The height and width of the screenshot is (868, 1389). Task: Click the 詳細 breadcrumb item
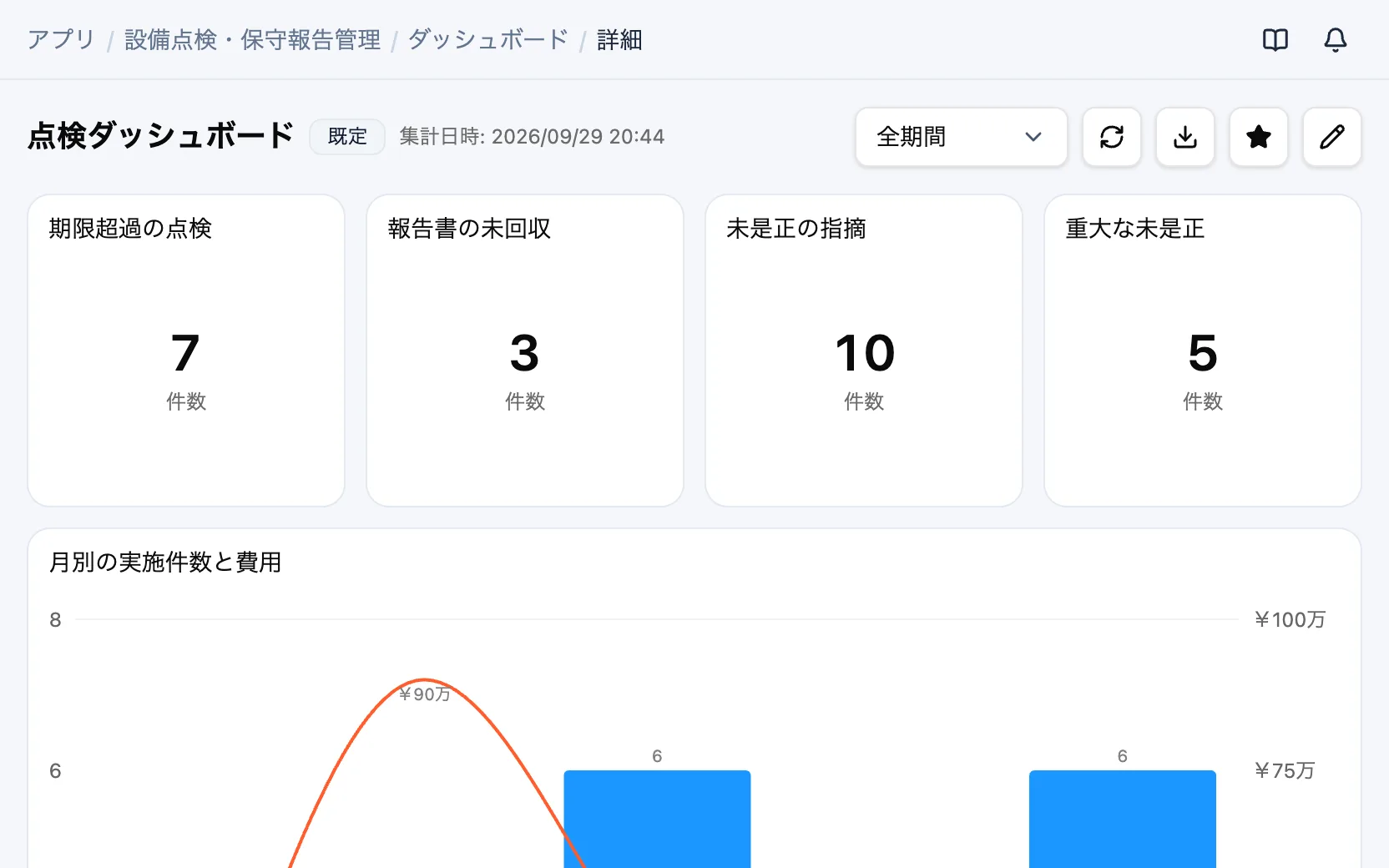pos(619,40)
